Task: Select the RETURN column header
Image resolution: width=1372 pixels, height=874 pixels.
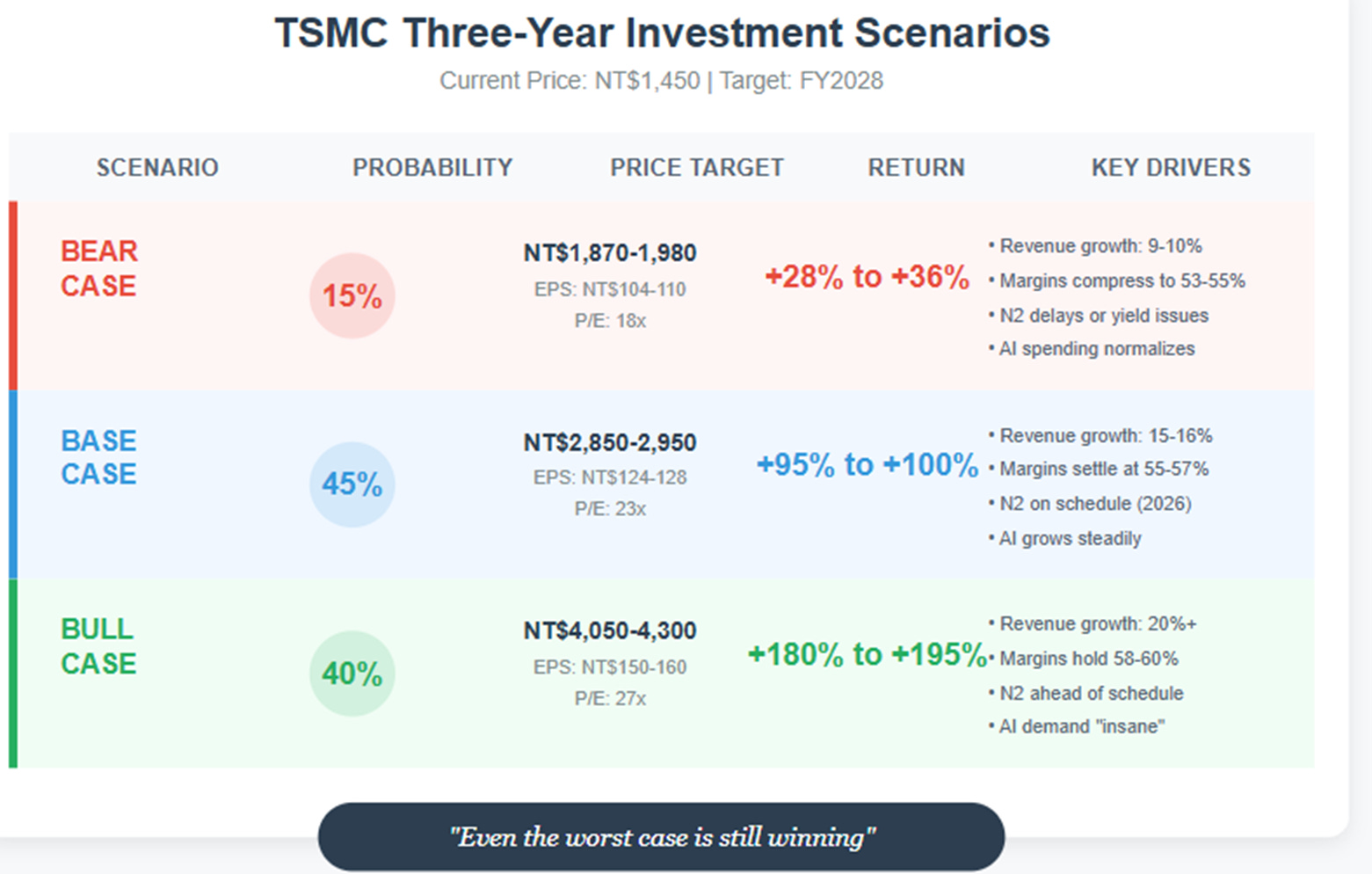Action: coord(916,167)
